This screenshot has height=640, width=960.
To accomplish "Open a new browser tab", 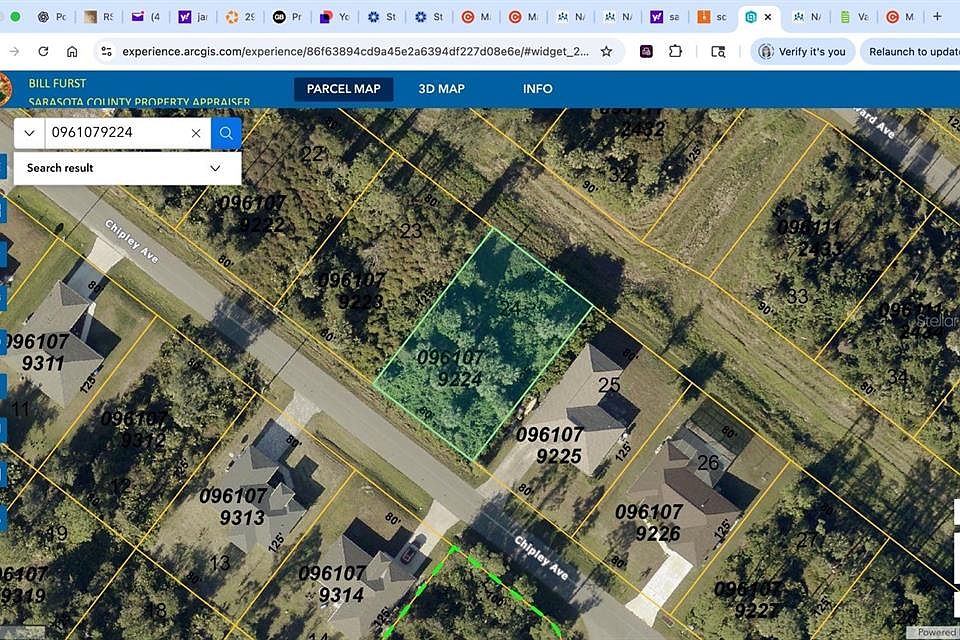I will click(x=937, y=17).
